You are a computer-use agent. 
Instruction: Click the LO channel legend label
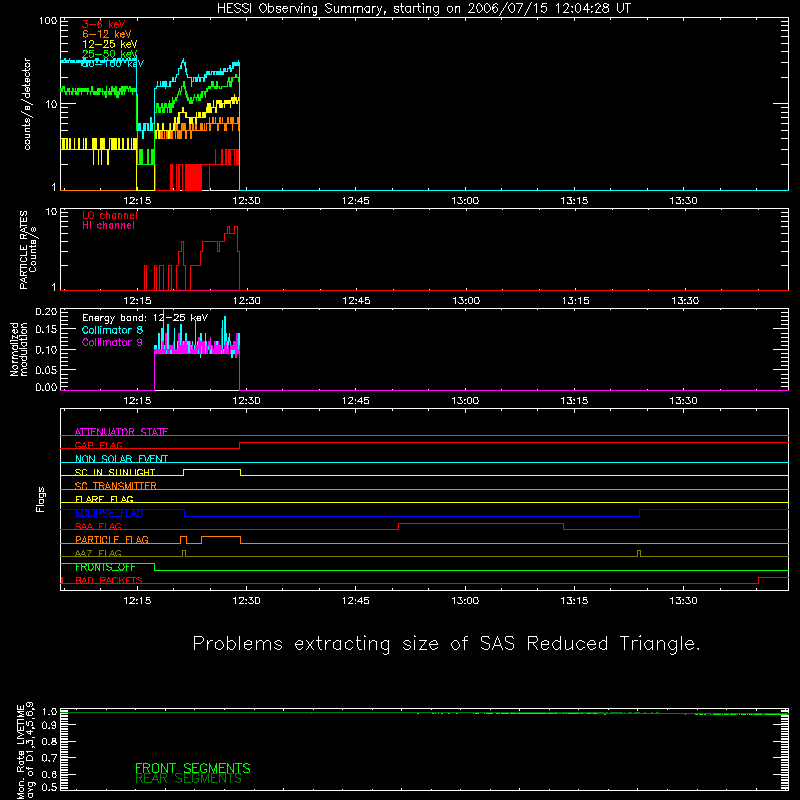click(110, 215)
